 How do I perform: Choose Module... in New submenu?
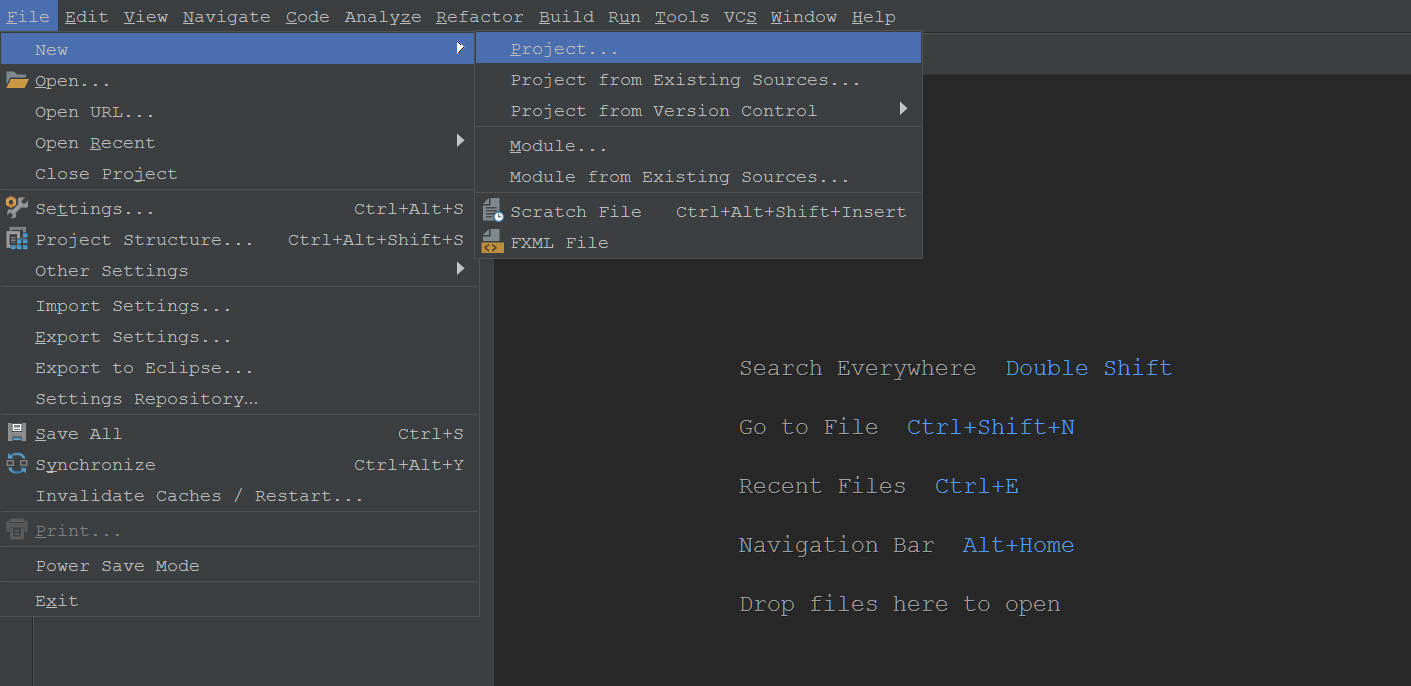tap(698, 146)
